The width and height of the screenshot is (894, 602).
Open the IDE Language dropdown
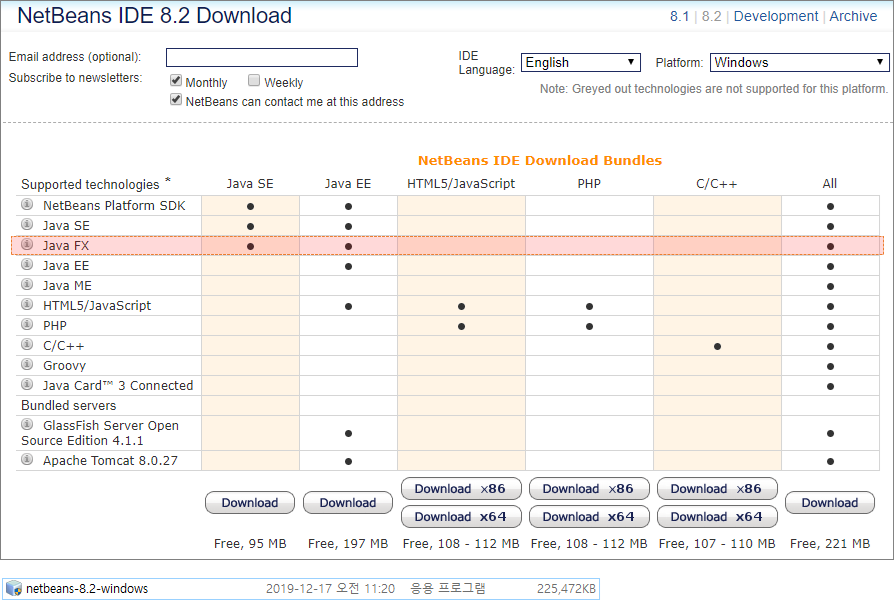[x=580, y=62]
